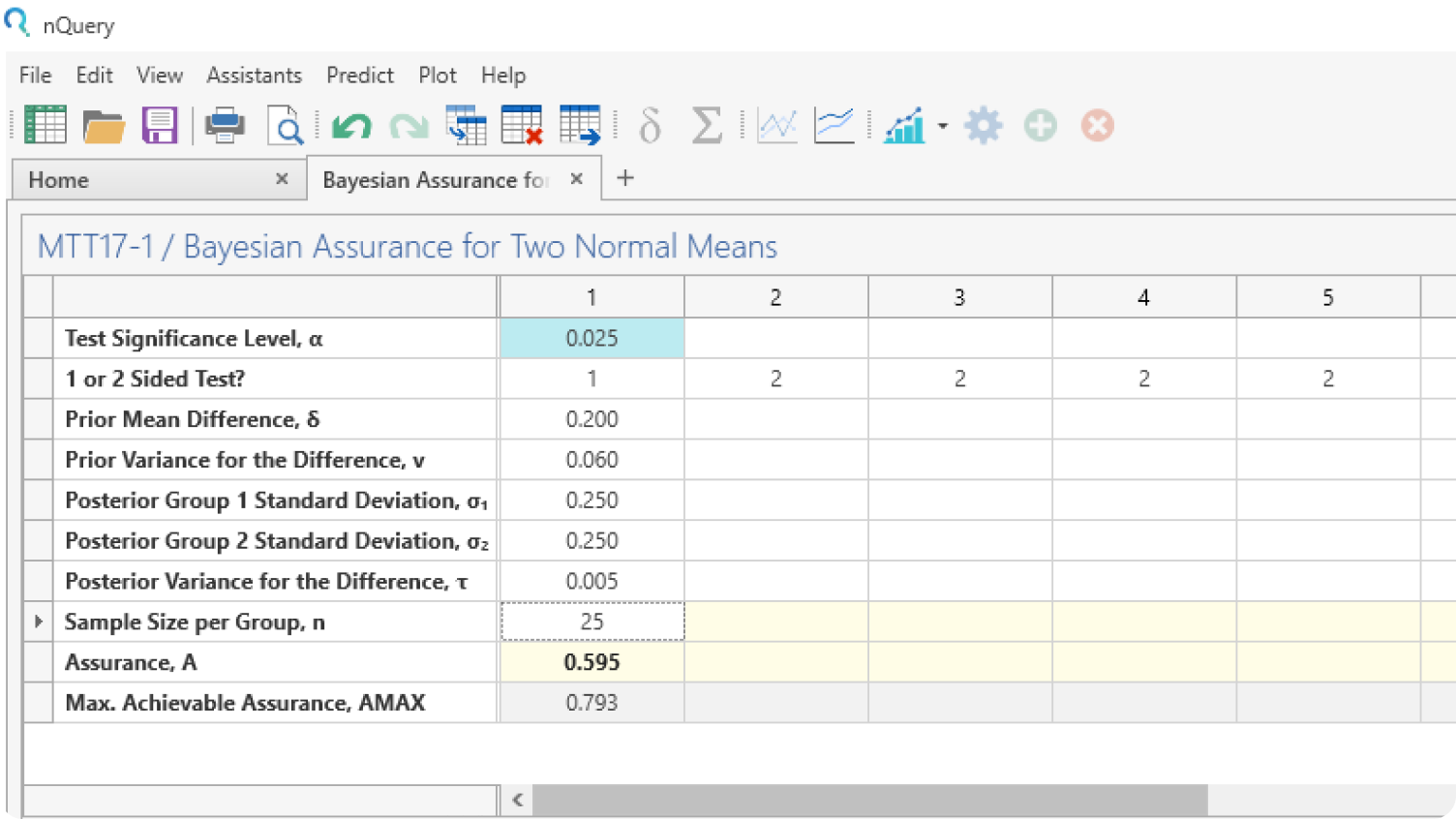Save the current design

[161, 124]
